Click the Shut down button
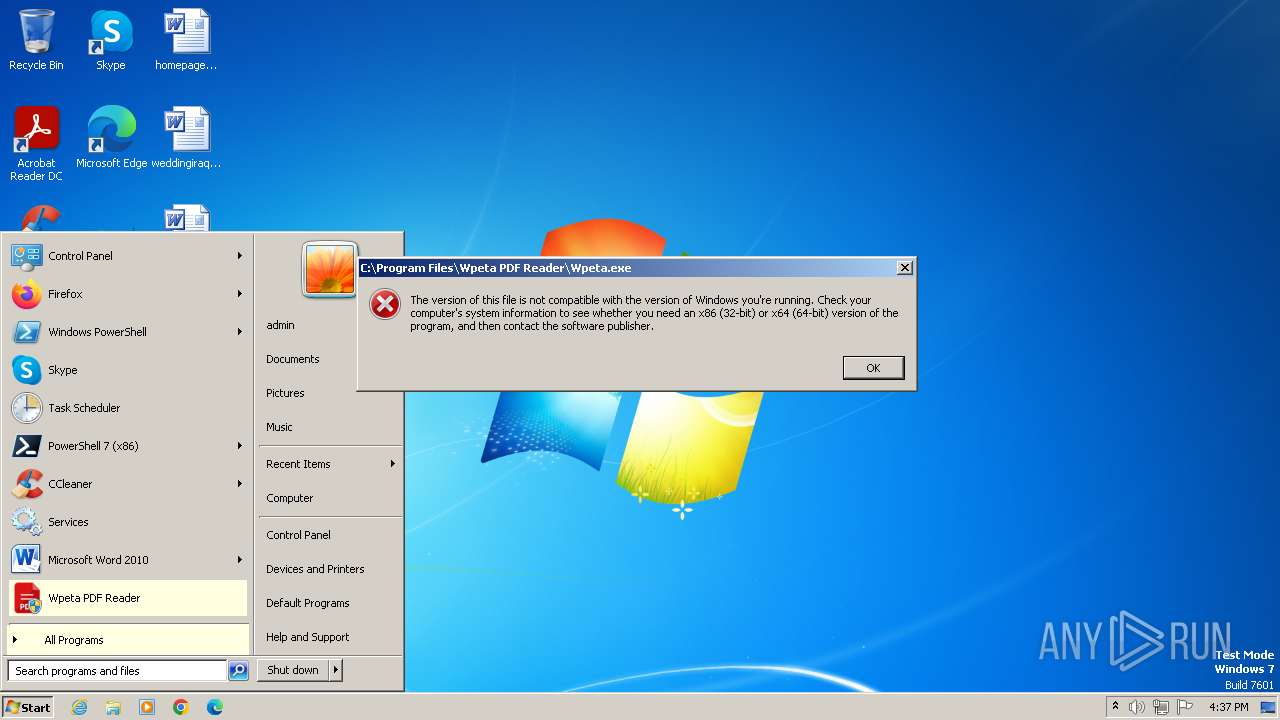The image size is (1280, 720). pyautogui.click(x=293, y=670)
